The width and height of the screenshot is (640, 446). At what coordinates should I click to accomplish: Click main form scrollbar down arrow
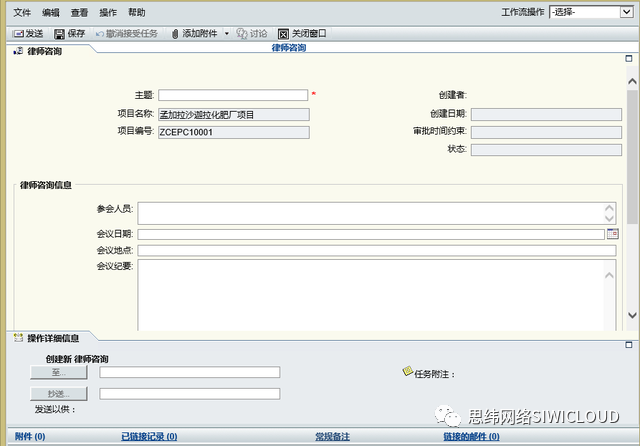(632, 315)
